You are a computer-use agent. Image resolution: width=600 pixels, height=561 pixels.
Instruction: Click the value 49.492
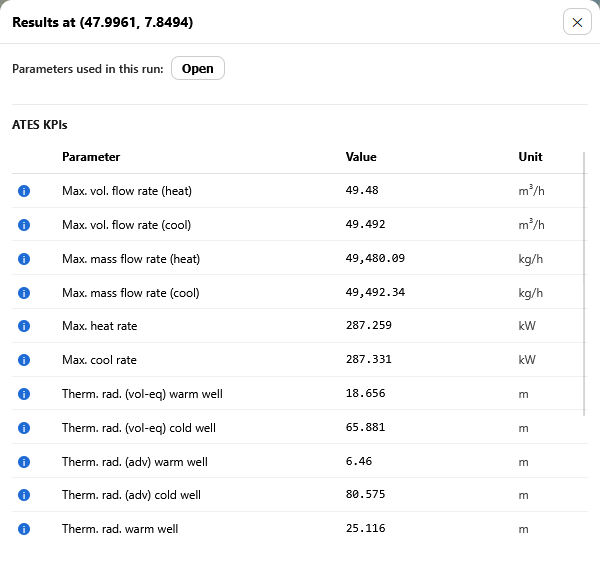click(x=365, y=224)
